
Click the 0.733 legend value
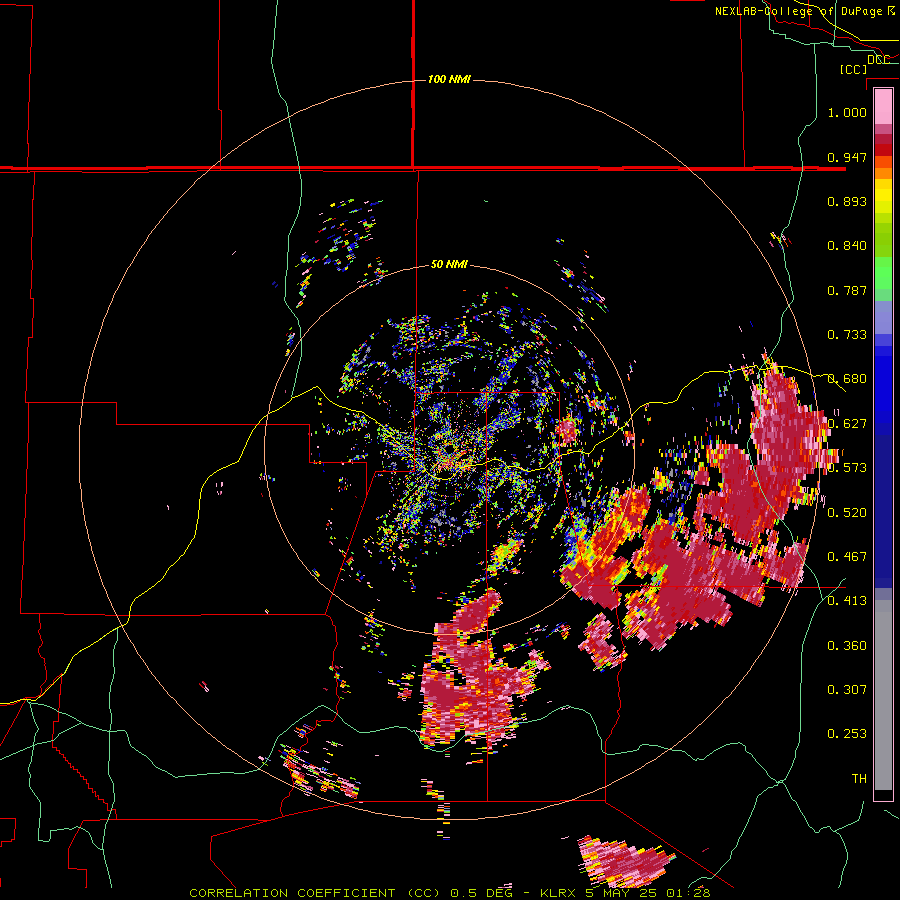click(x=847, y=335)
